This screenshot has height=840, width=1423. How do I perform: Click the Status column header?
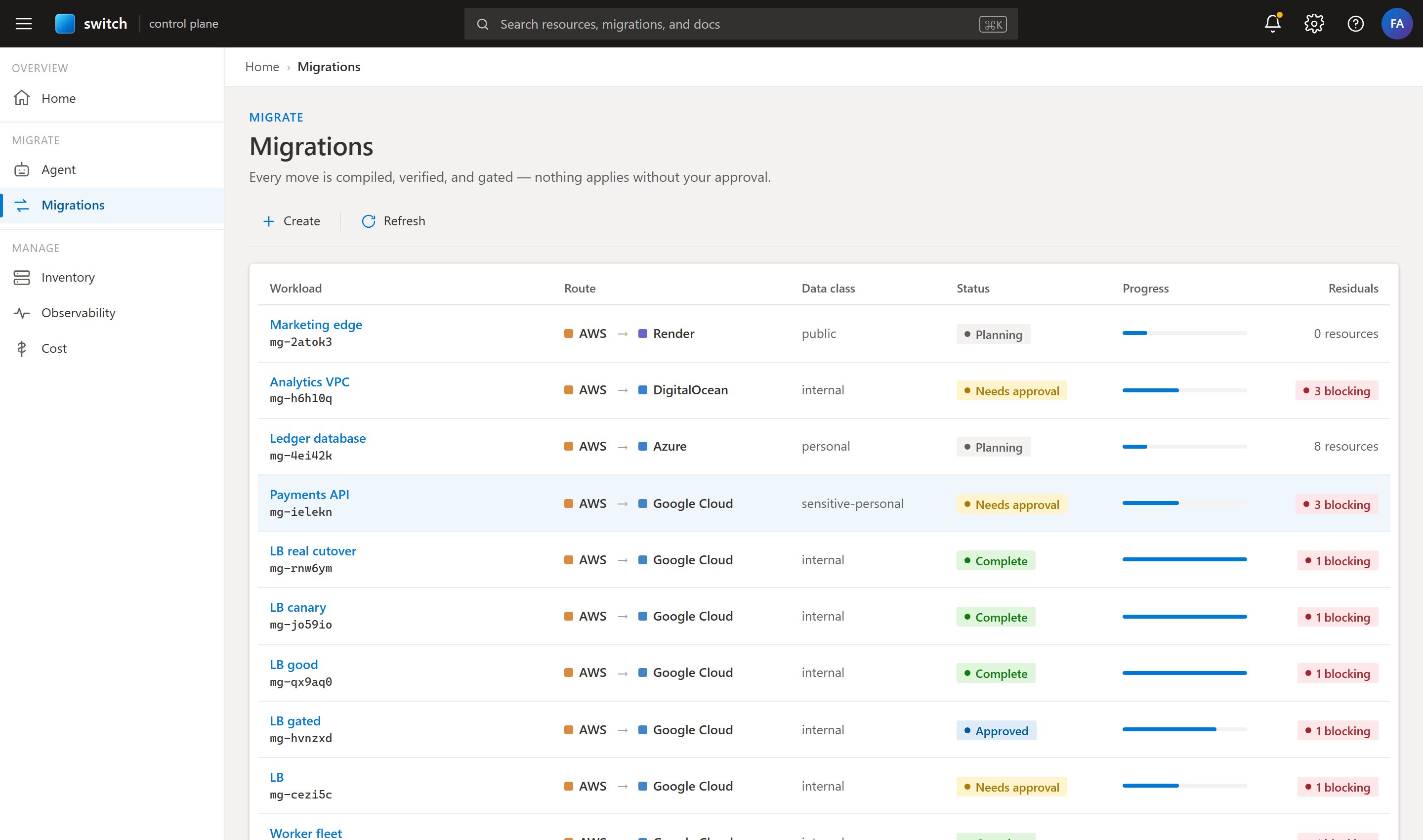[x=973, y=288]
